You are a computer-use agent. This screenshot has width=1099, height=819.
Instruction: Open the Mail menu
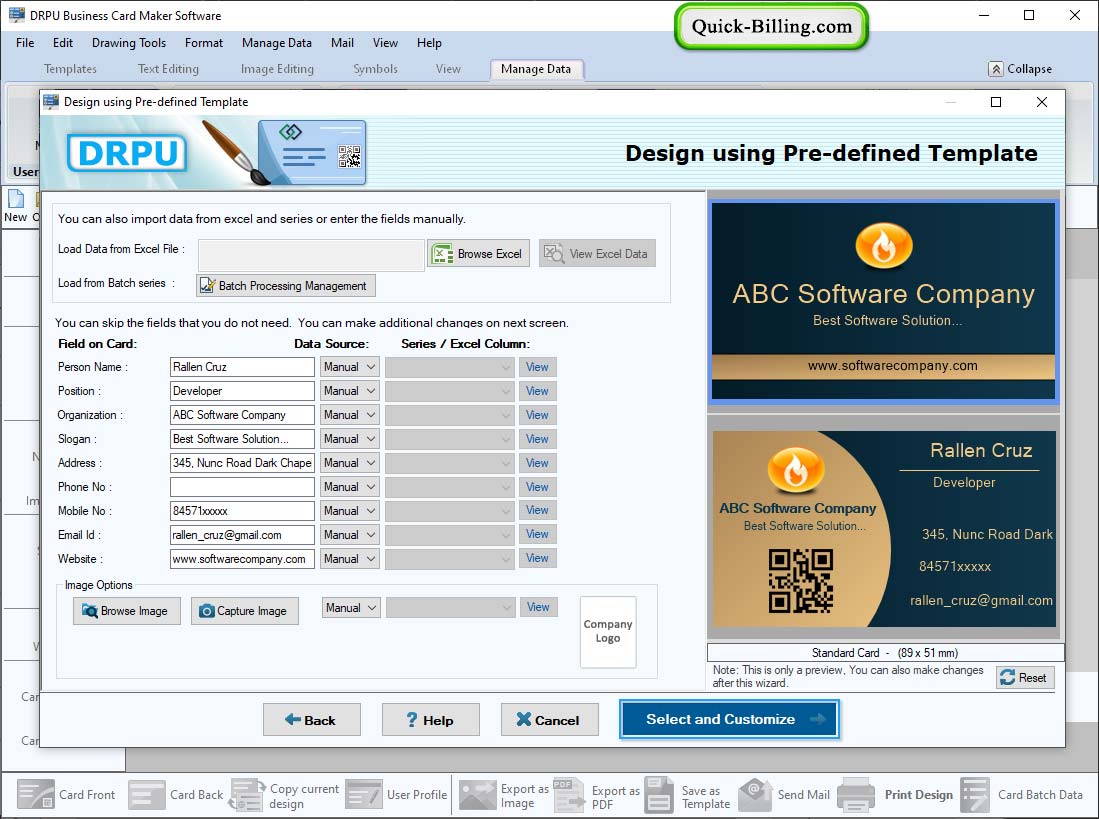342,43
